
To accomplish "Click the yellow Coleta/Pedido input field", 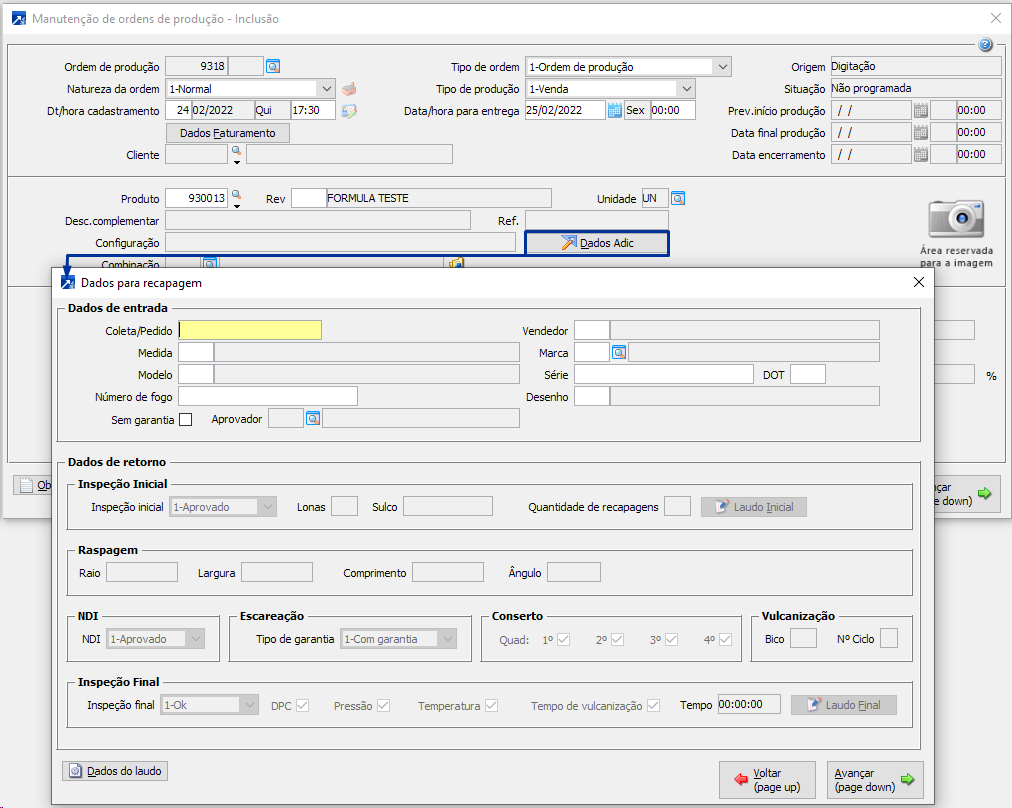I will [x=250, y=331].
